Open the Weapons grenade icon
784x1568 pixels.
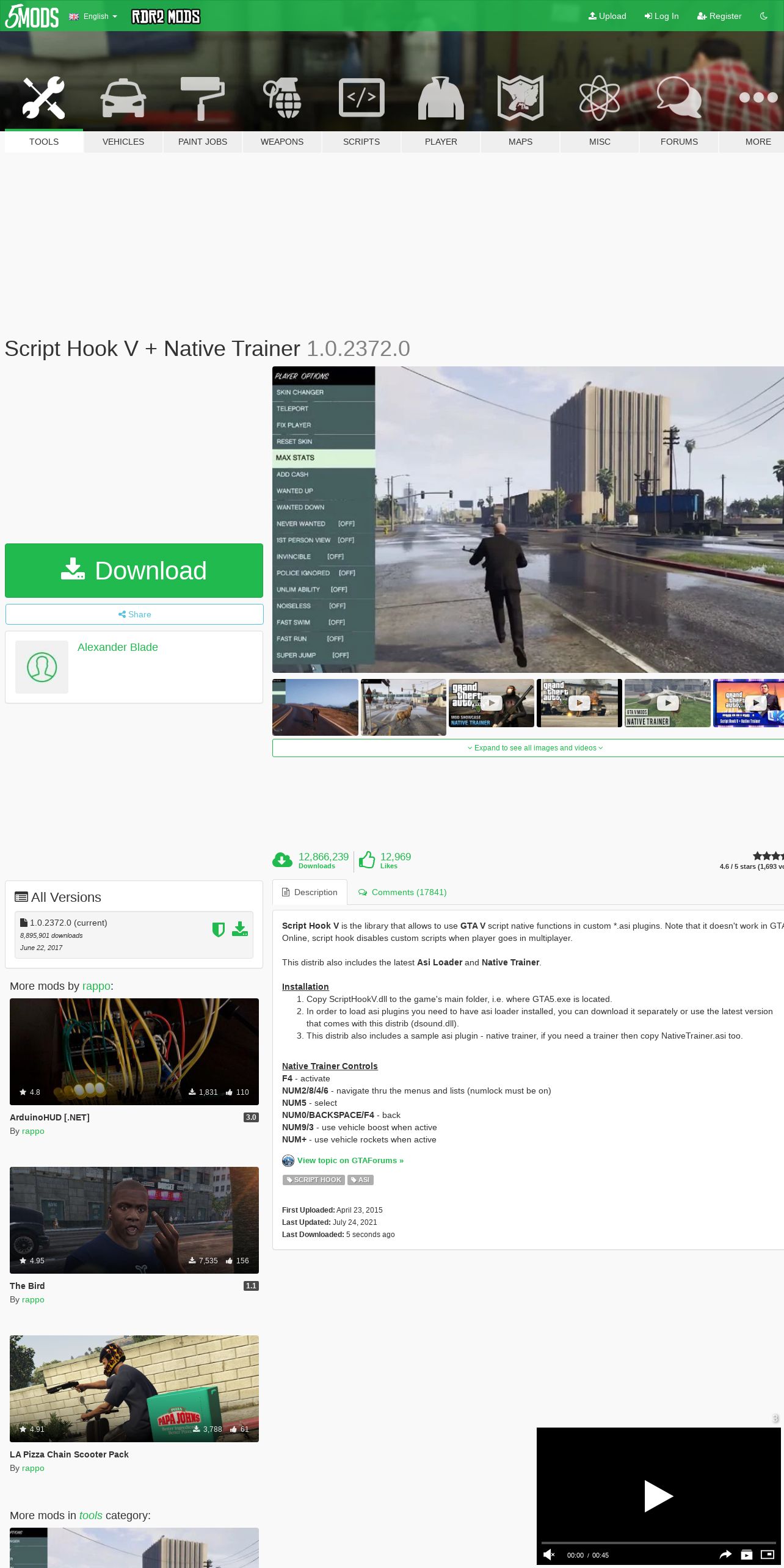coord(282,98)
